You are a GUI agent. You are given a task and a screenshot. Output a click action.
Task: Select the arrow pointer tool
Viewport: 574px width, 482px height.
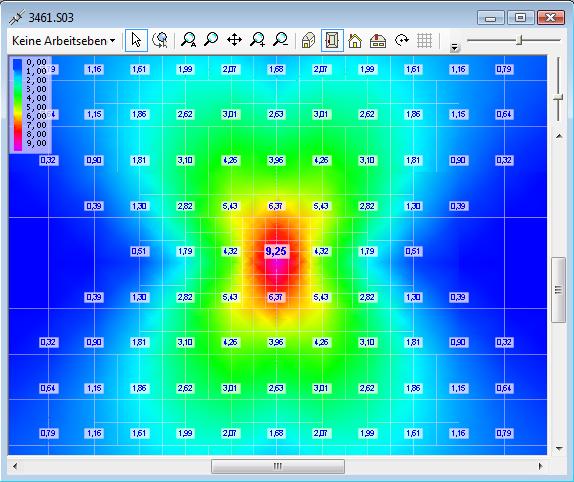(136, 40)
